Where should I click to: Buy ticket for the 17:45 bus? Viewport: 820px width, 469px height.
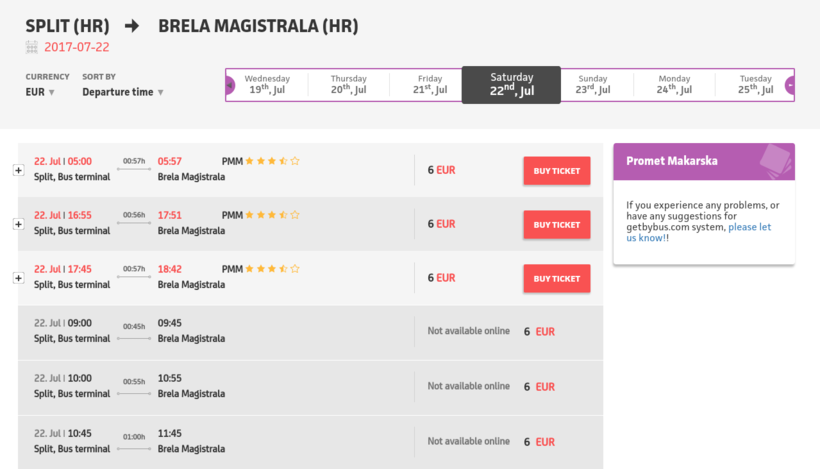tap(556, 279)
